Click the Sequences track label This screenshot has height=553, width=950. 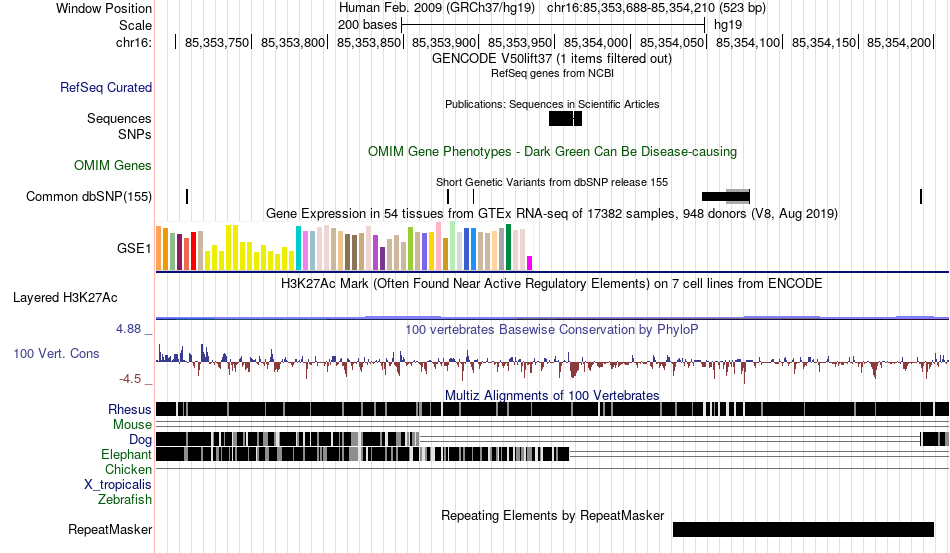[x=119, y=118]
